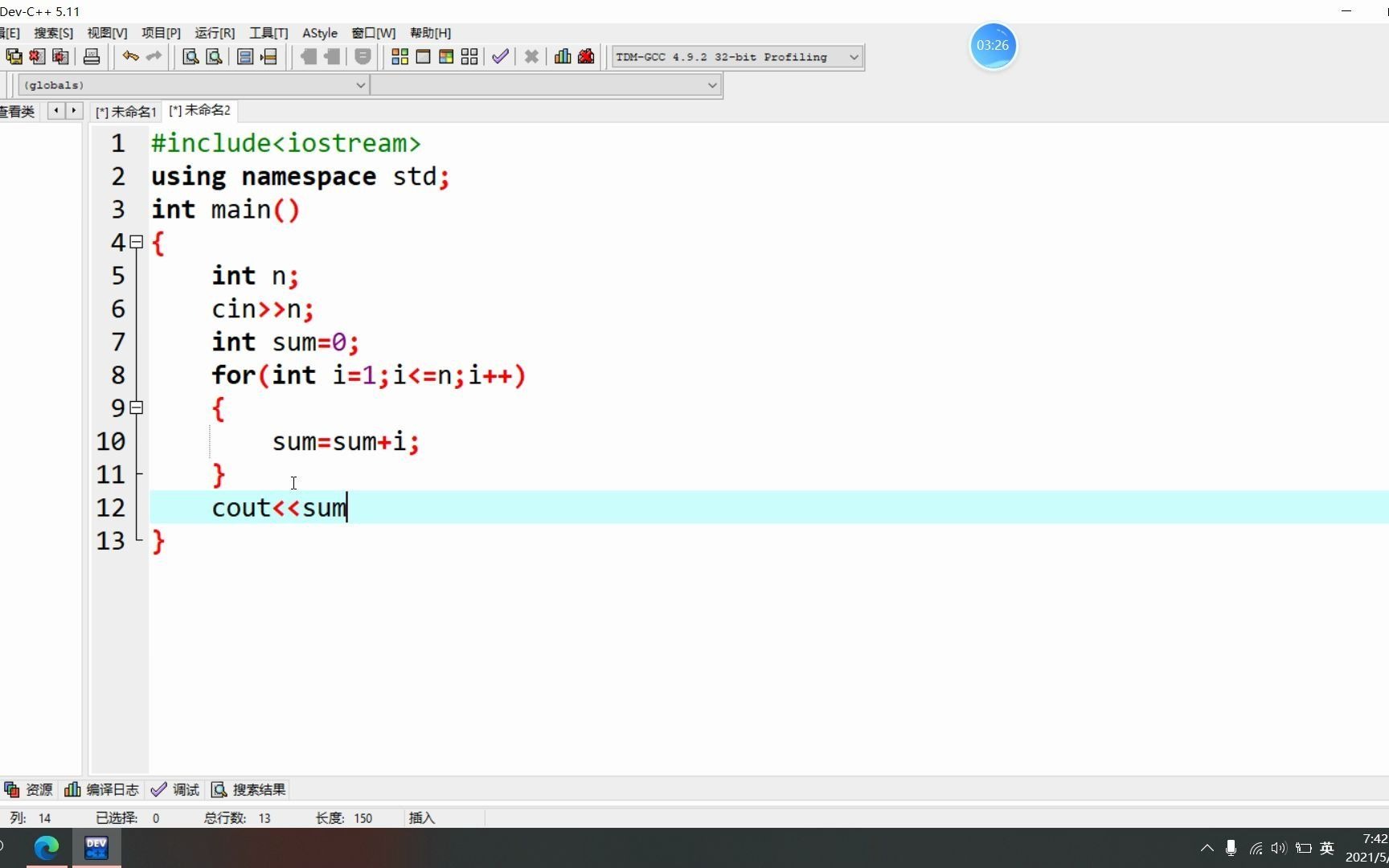Click the Unindent toolbar icon
Image resolution: width=1389 pixels, height=868 pixels.
[331, 56]
